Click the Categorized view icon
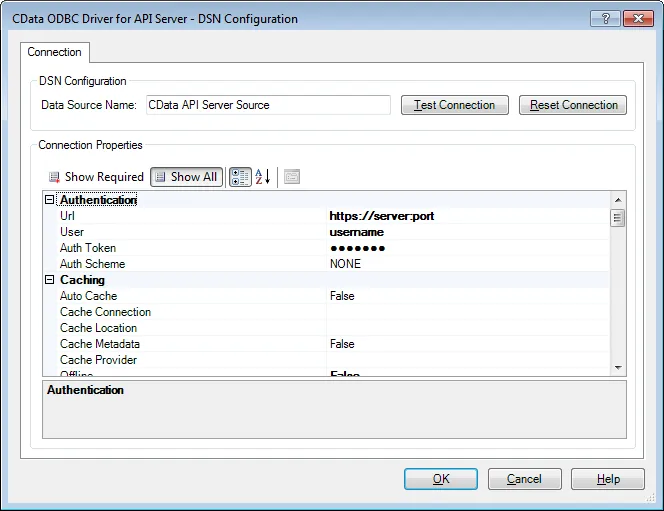This screenshot has height=511, width=664. tap(240, 177)
